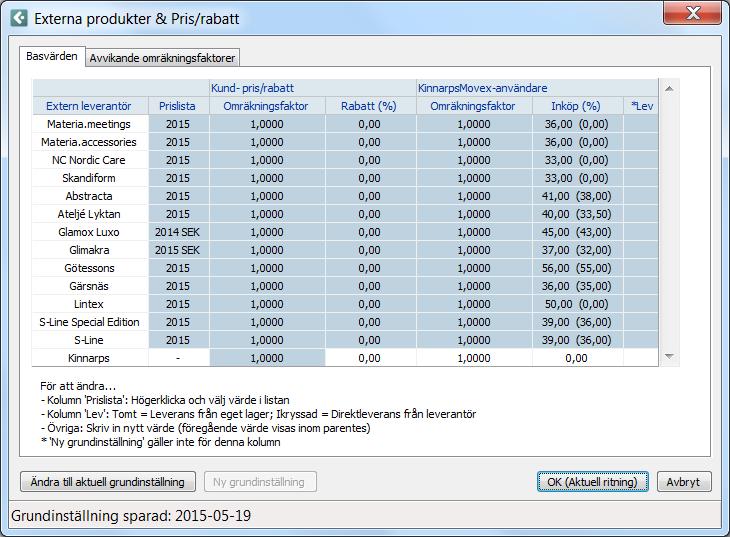This screenshot has height=537, width=730.
Task: Select the Prislista cell '2015 SEK' for Glimakra
Action: click(179, 250)
